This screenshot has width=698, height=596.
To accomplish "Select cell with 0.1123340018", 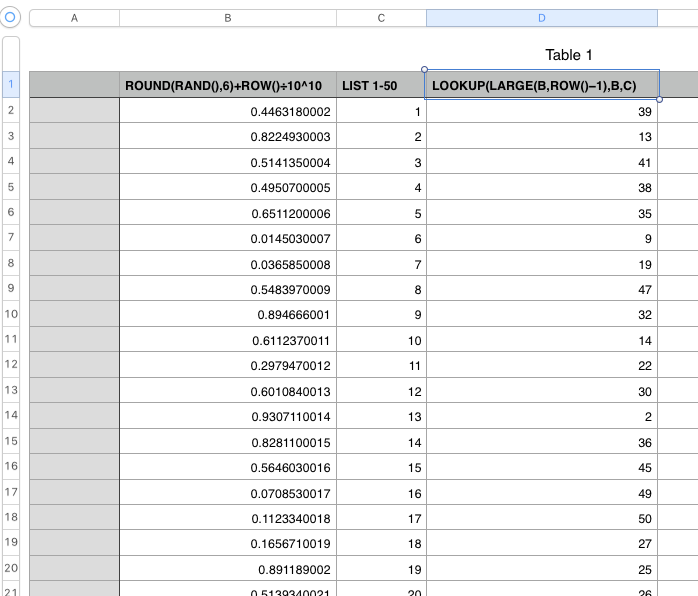I will tap(228, 517).
